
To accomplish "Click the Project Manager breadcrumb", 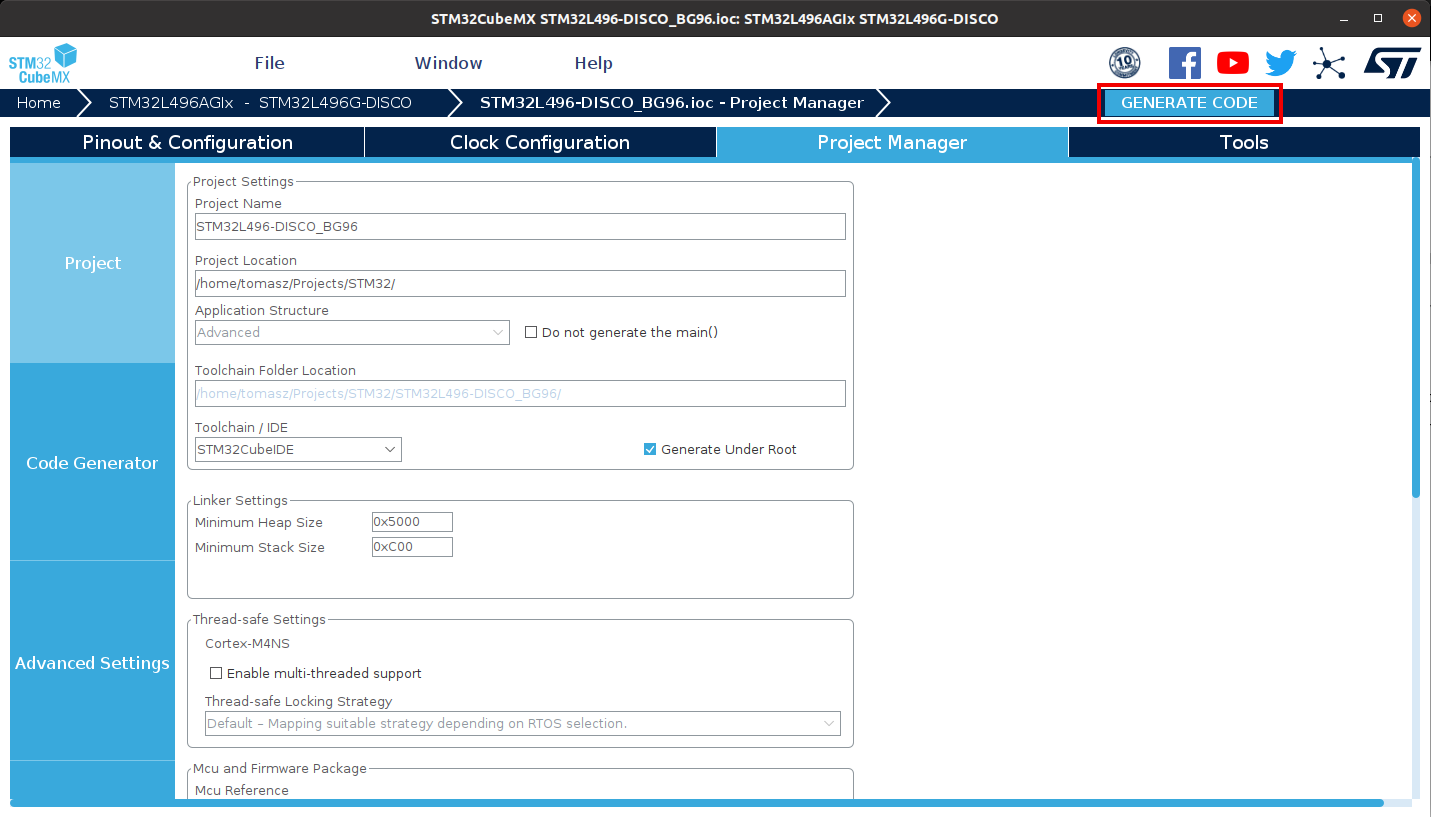I will coord(672,103).
